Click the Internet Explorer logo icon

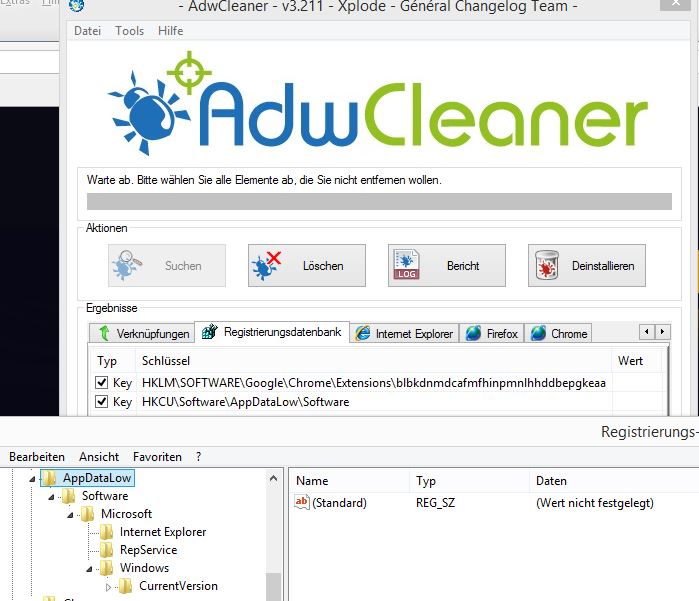[x=363, y=333]
